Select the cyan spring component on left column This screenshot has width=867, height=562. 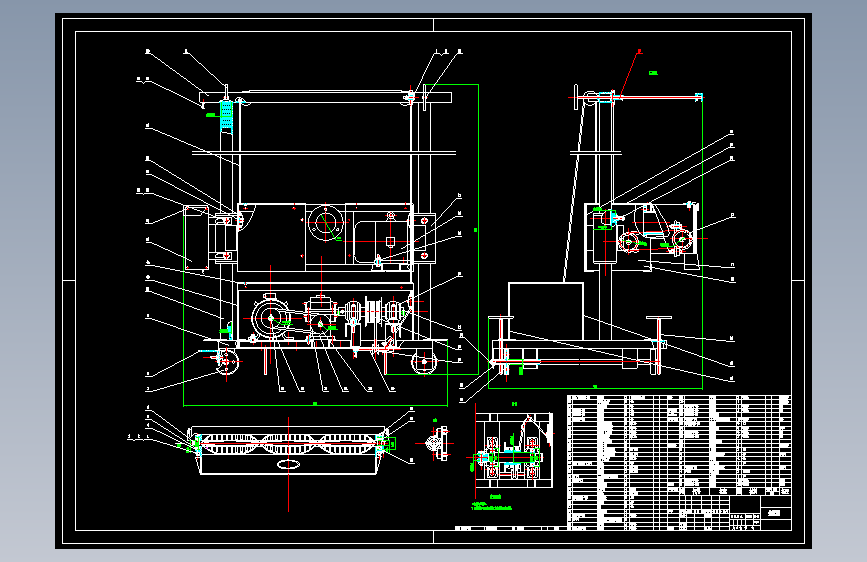(x=226, y=115)
